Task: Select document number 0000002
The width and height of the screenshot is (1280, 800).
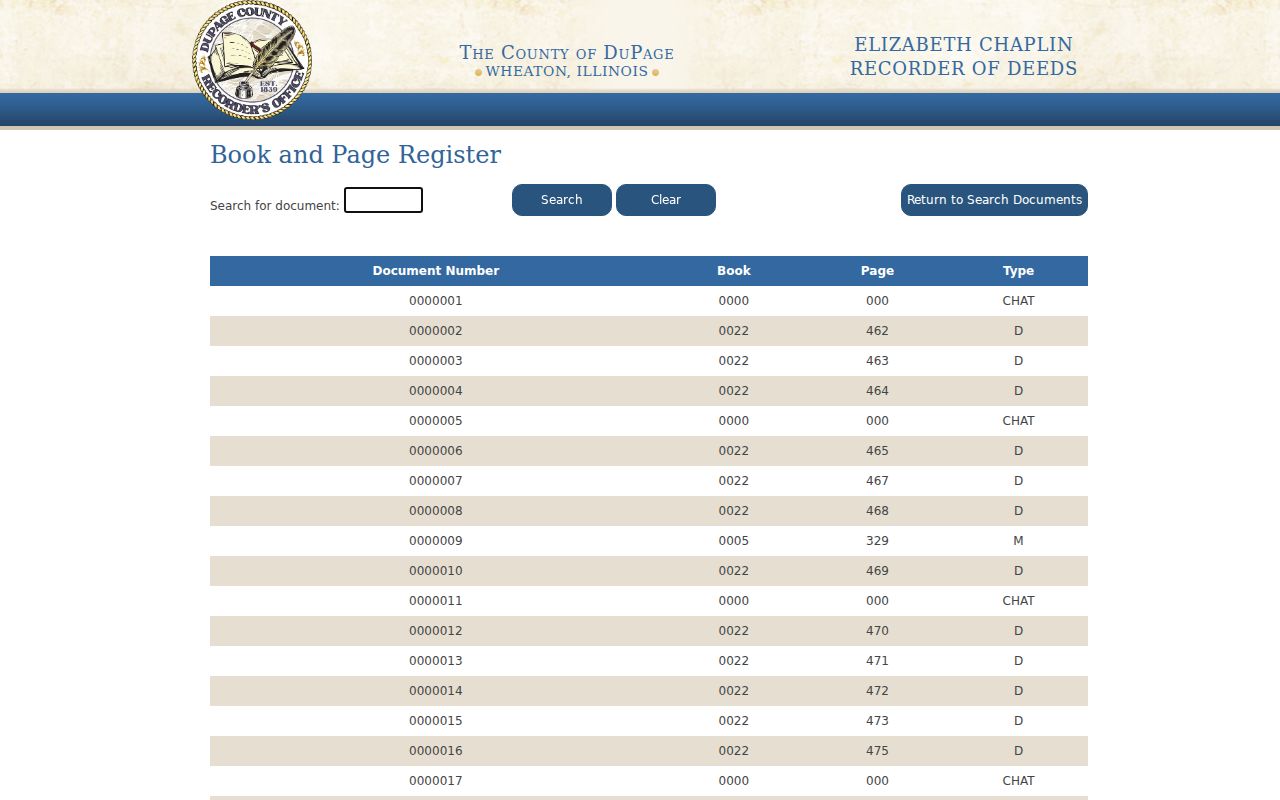Action: [436, 331]
